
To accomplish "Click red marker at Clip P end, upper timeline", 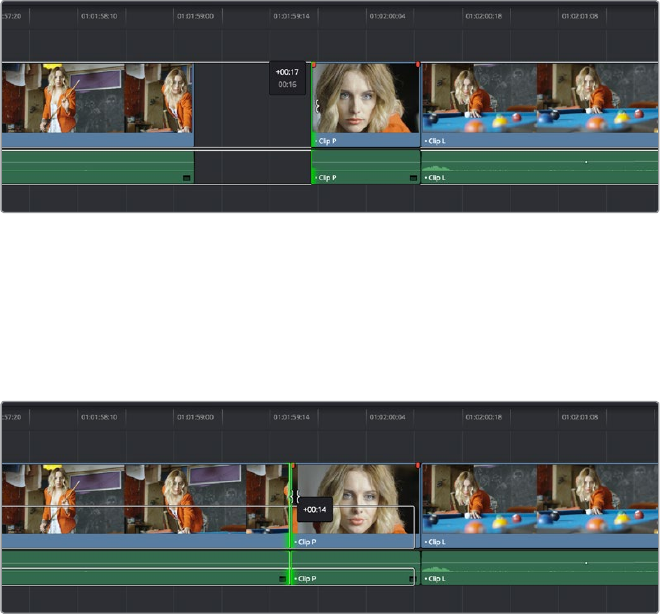I will (x=418, y=64).
